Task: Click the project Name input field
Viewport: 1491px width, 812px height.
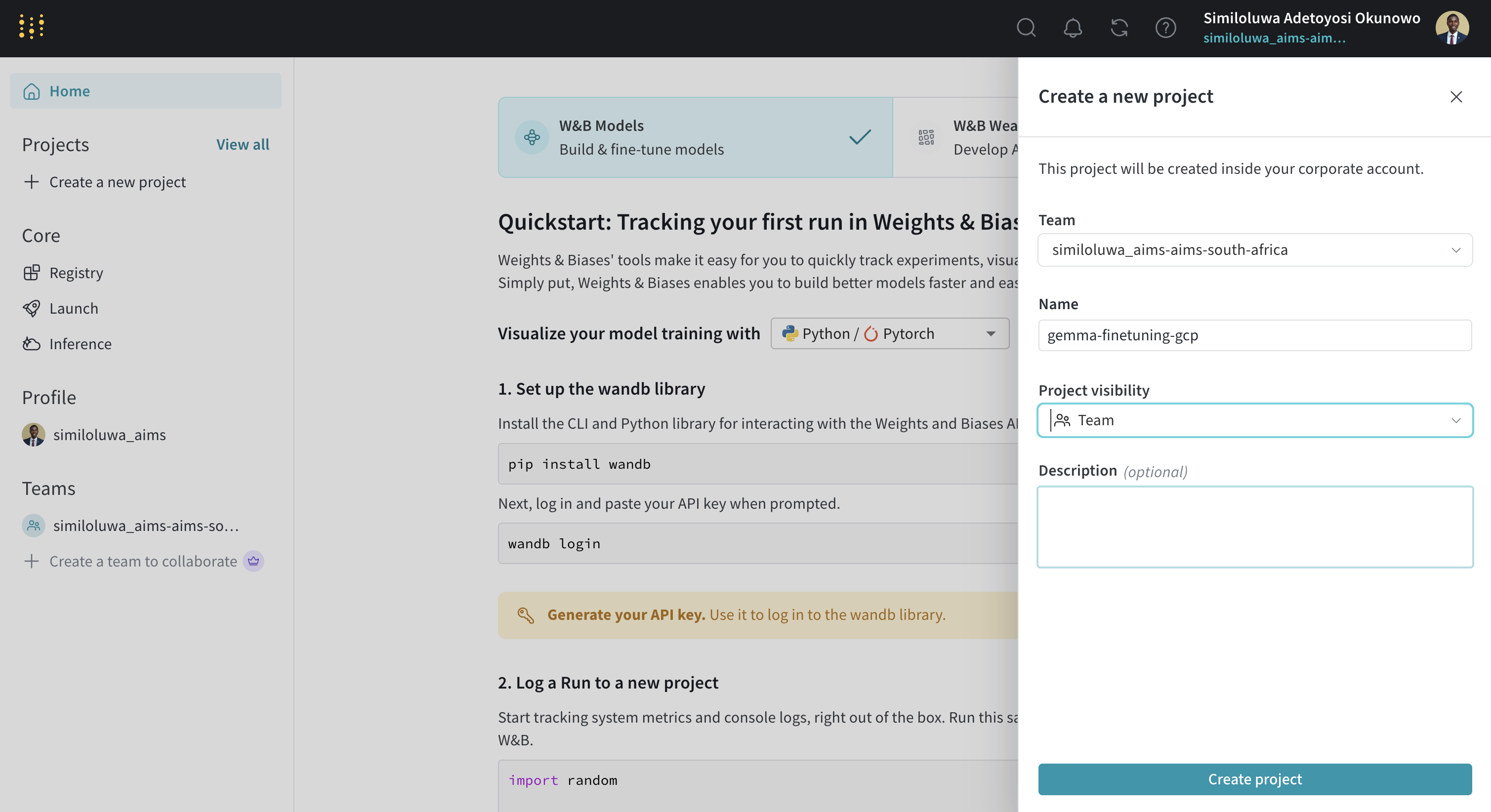Action: coord(1255,335)
